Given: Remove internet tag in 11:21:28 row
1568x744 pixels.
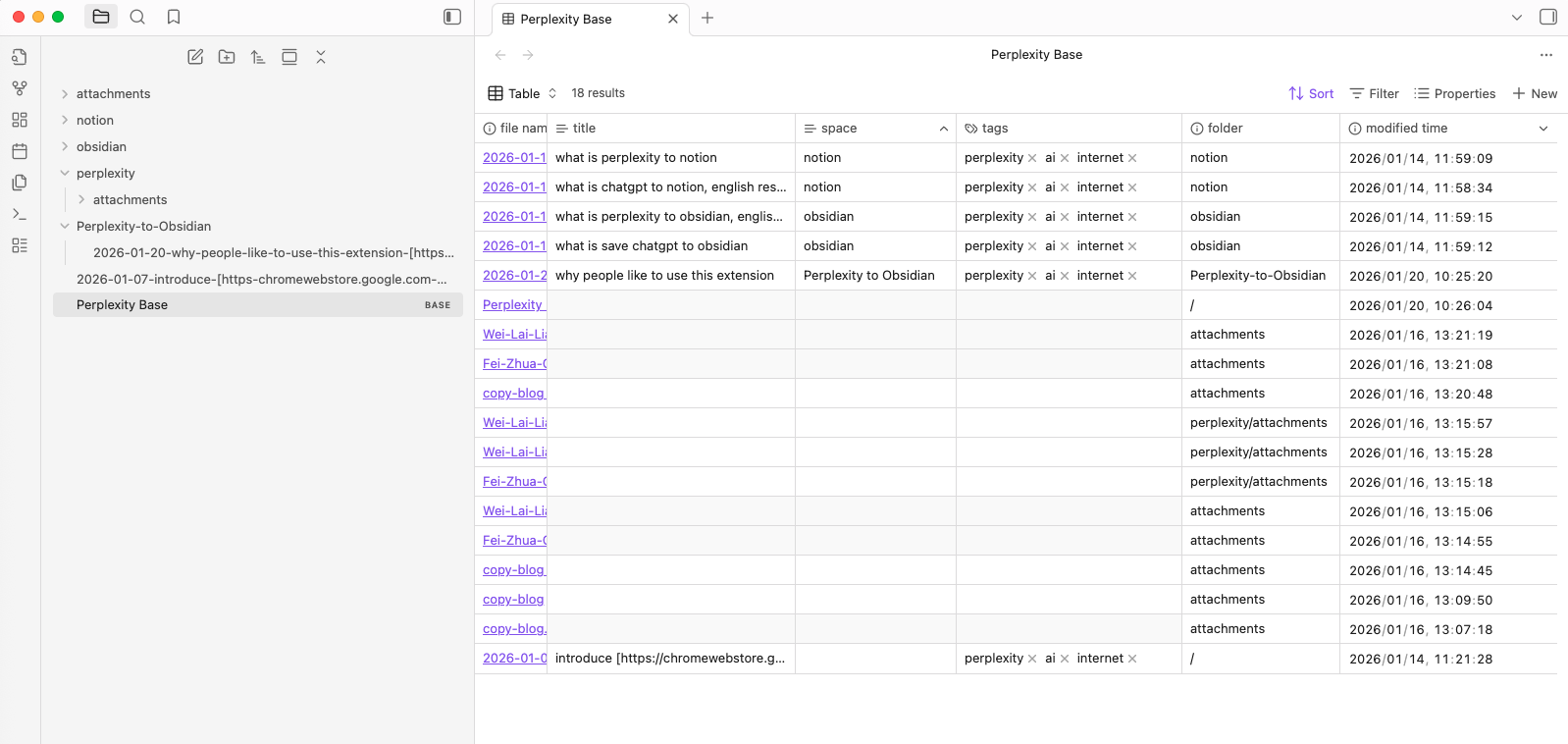Looking at the screenshot, I should 1132,659.
